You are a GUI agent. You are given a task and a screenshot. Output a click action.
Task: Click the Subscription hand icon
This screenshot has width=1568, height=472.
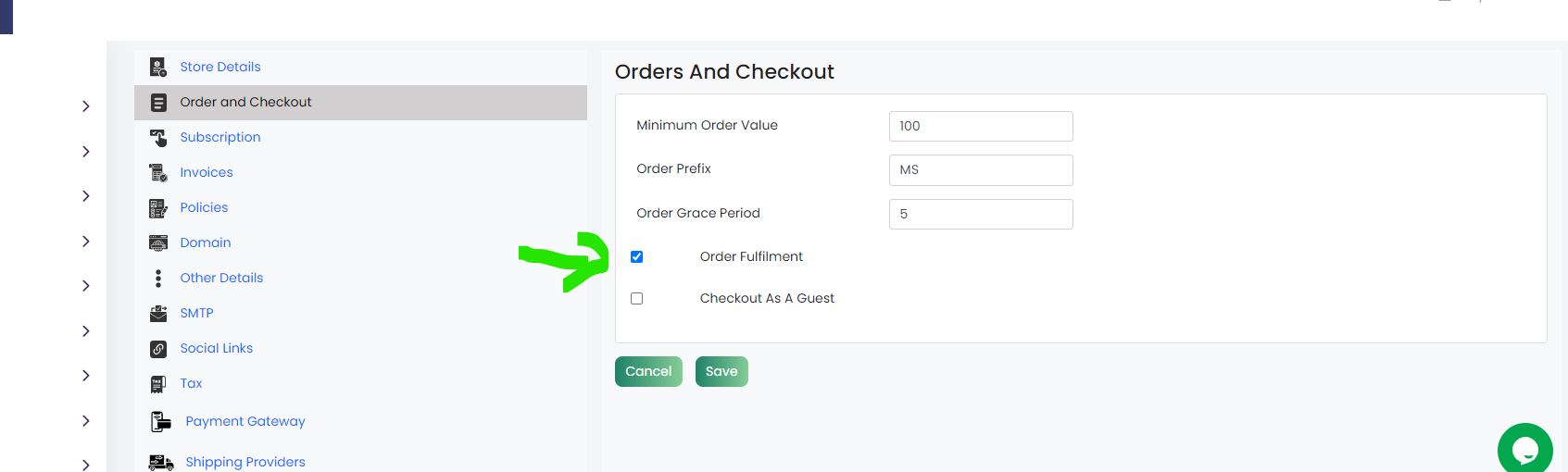[158, 137]
